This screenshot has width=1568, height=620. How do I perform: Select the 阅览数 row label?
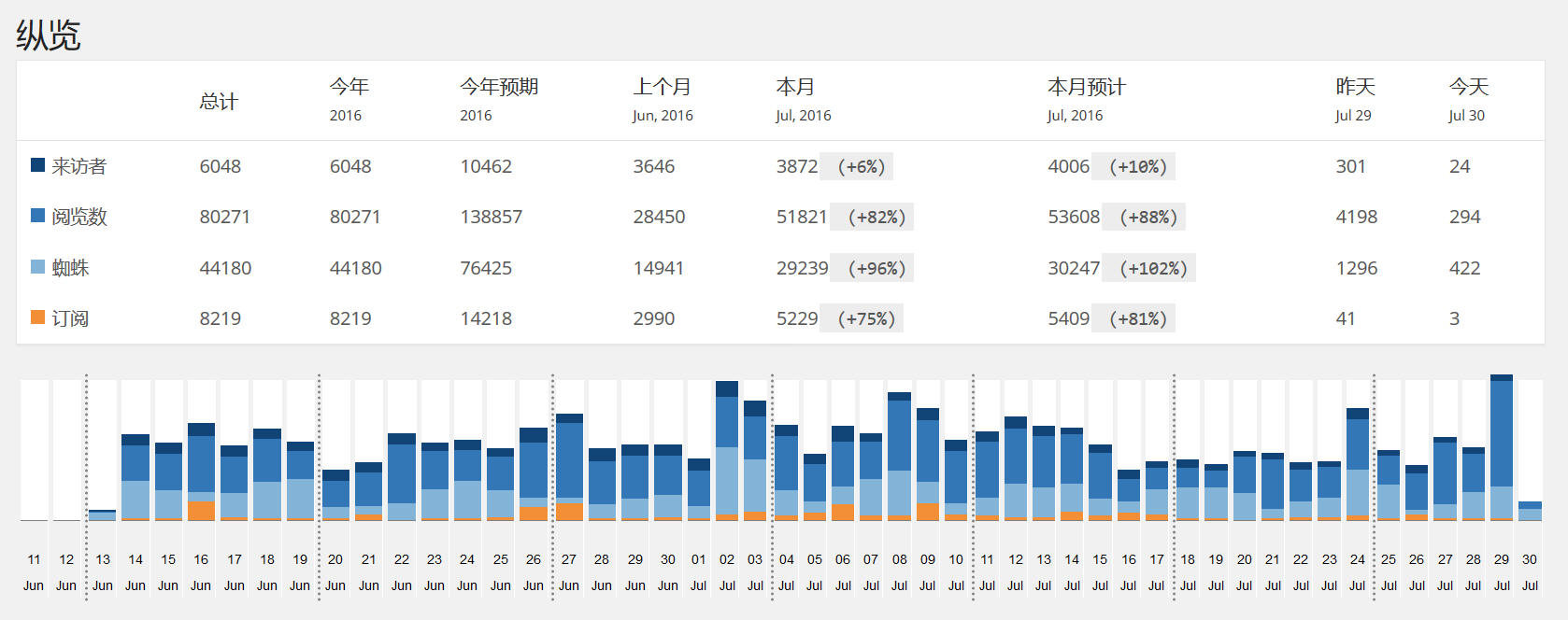pyautogui.click(x=78, y=217)
